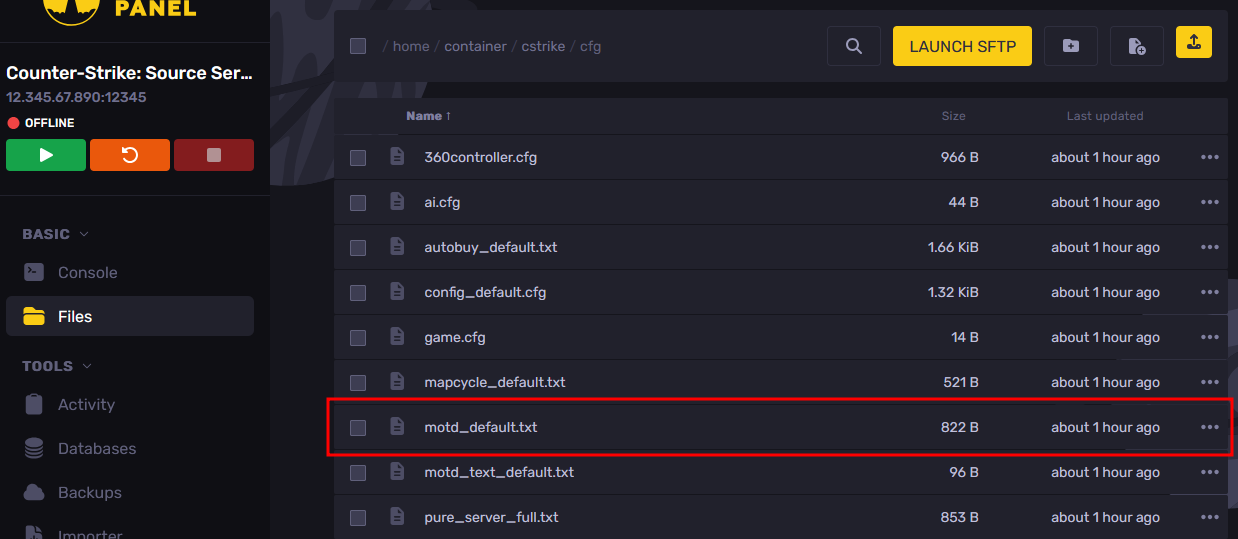This screenshot has width=1238, height=539.
Task: Select the motd_default.txt checkbox
Action: click(x=358, y=428)
